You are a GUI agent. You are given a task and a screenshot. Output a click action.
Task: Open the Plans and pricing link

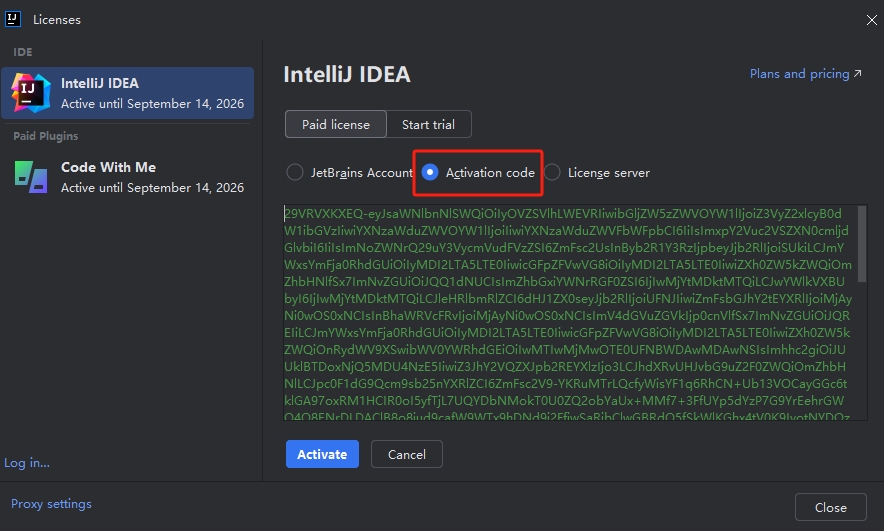click(x=798, y=74)
